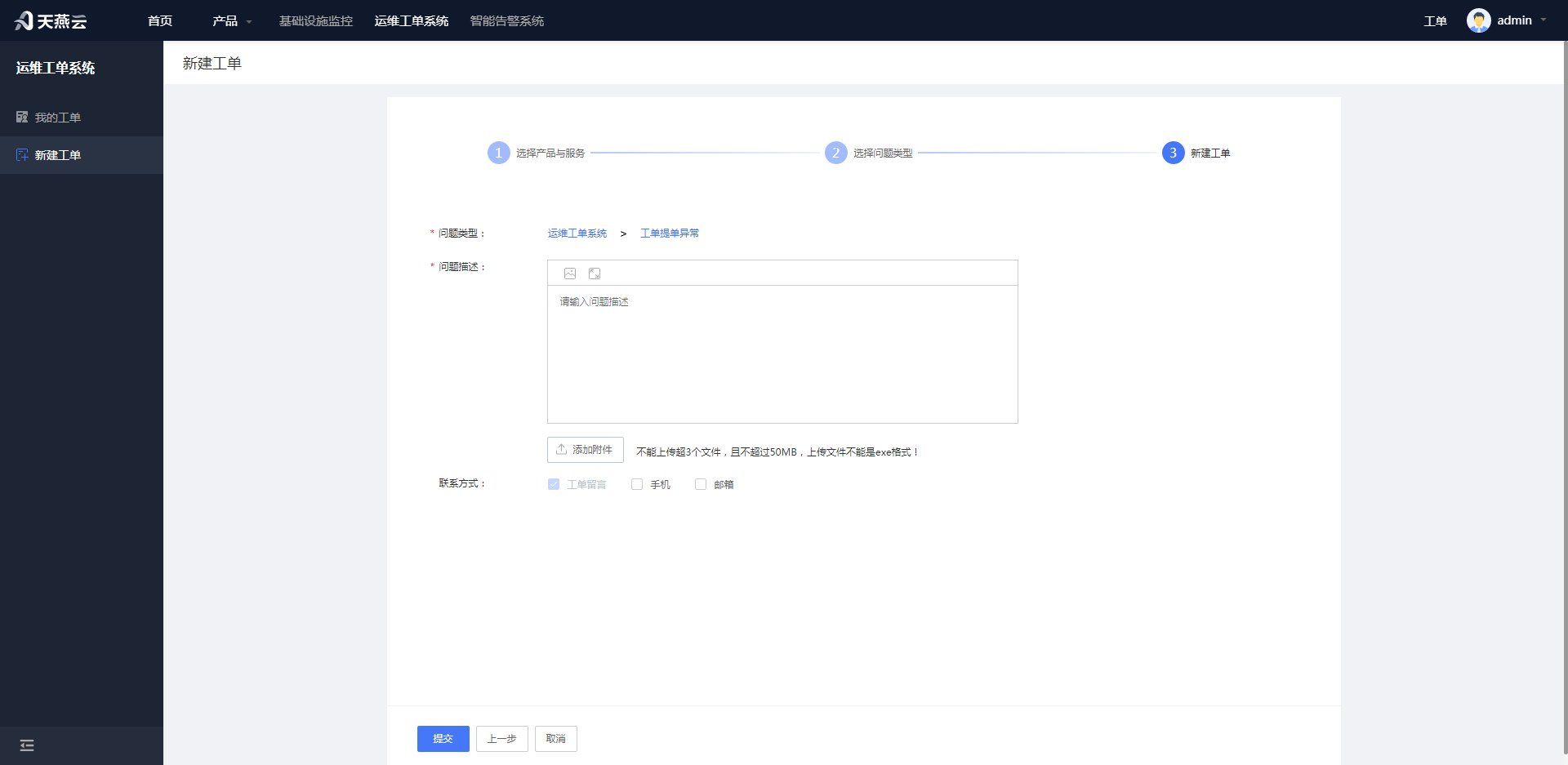The image size is (1568, 765).
Task: Enable the 手机 contact checkbox
Action: [x=637, y=484]
